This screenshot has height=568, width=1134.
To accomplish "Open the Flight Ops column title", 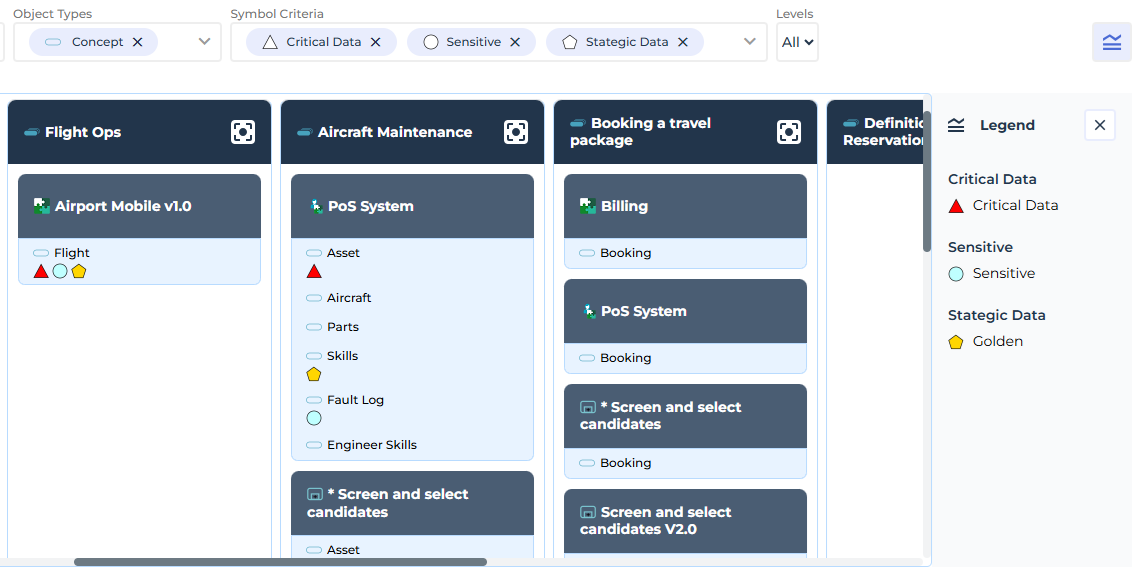I will (x=82, y=132).
